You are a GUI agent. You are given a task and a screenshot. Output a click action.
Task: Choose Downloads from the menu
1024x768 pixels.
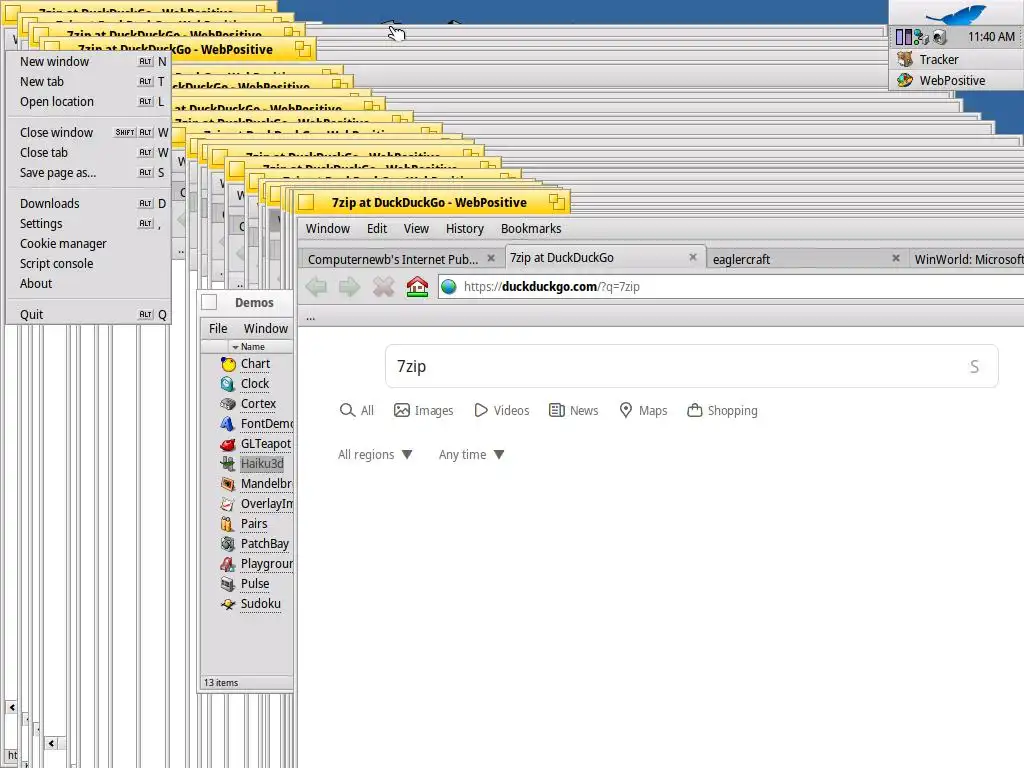coord(89,204)
